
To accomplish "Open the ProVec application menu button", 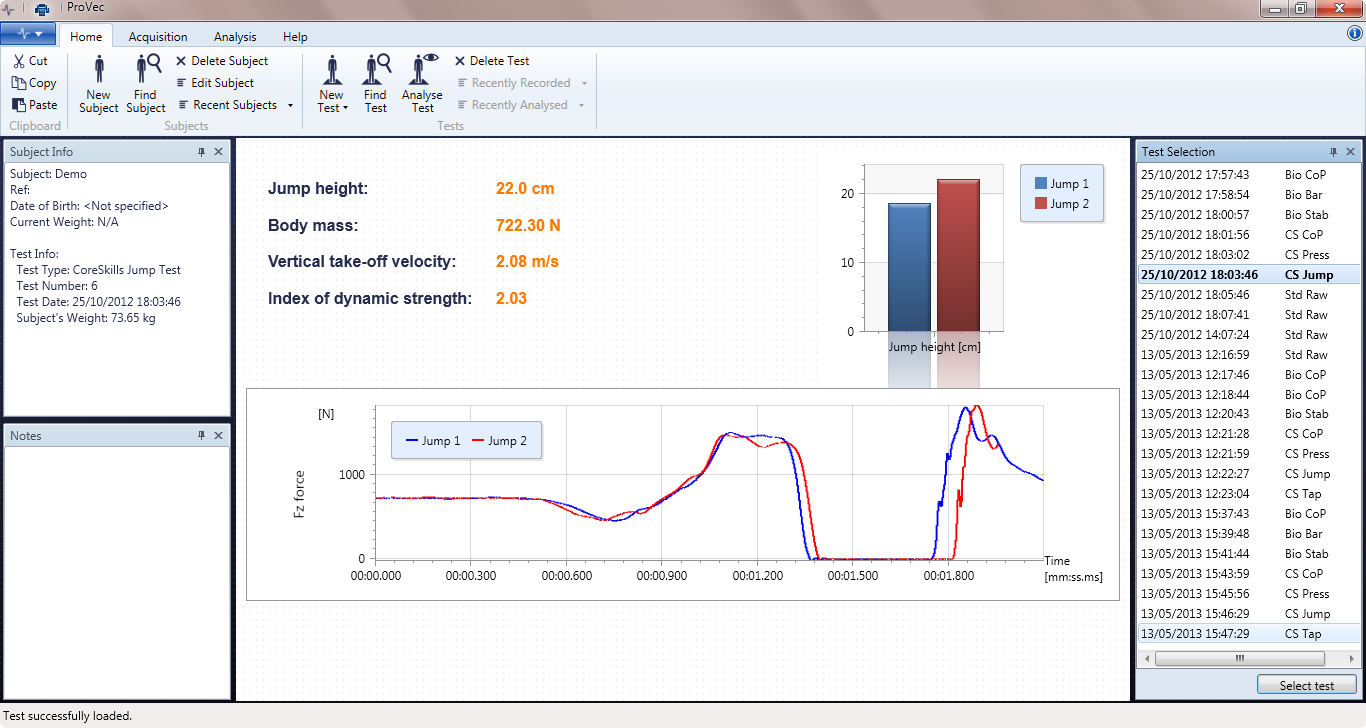I will pos(28,34).
